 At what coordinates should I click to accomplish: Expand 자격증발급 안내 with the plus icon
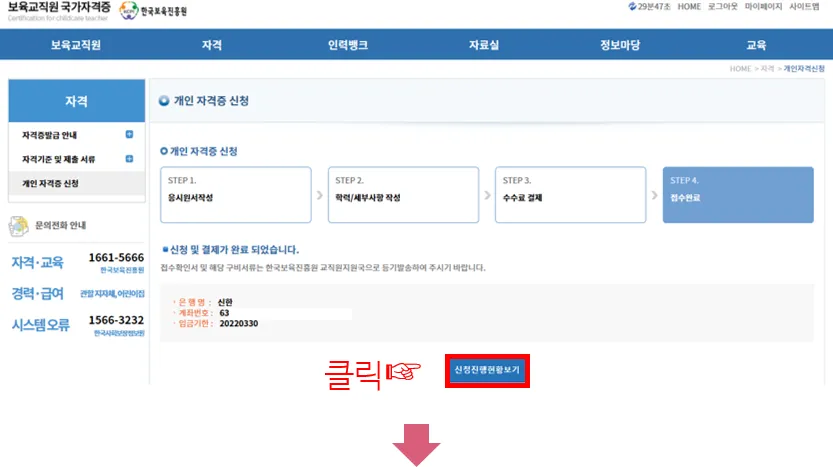[x=129, y=135]
